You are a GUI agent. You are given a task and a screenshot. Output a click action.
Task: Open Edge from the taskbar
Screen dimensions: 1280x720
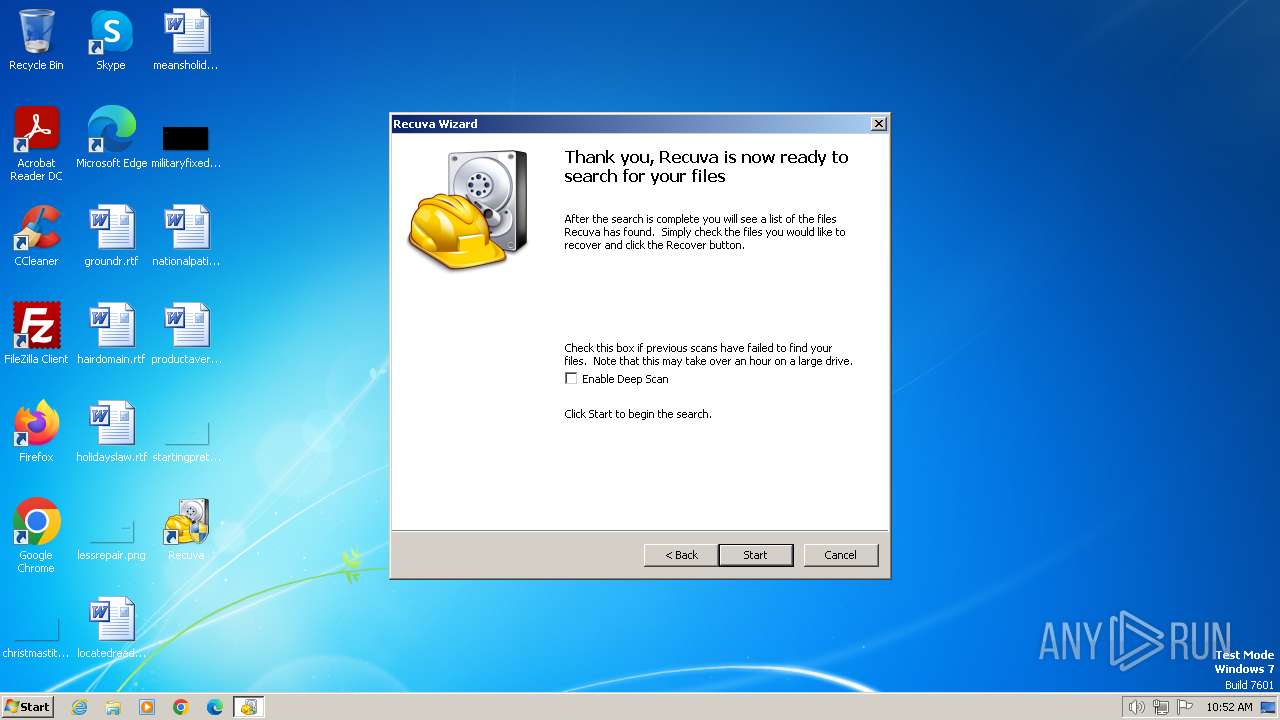(215, 707)
